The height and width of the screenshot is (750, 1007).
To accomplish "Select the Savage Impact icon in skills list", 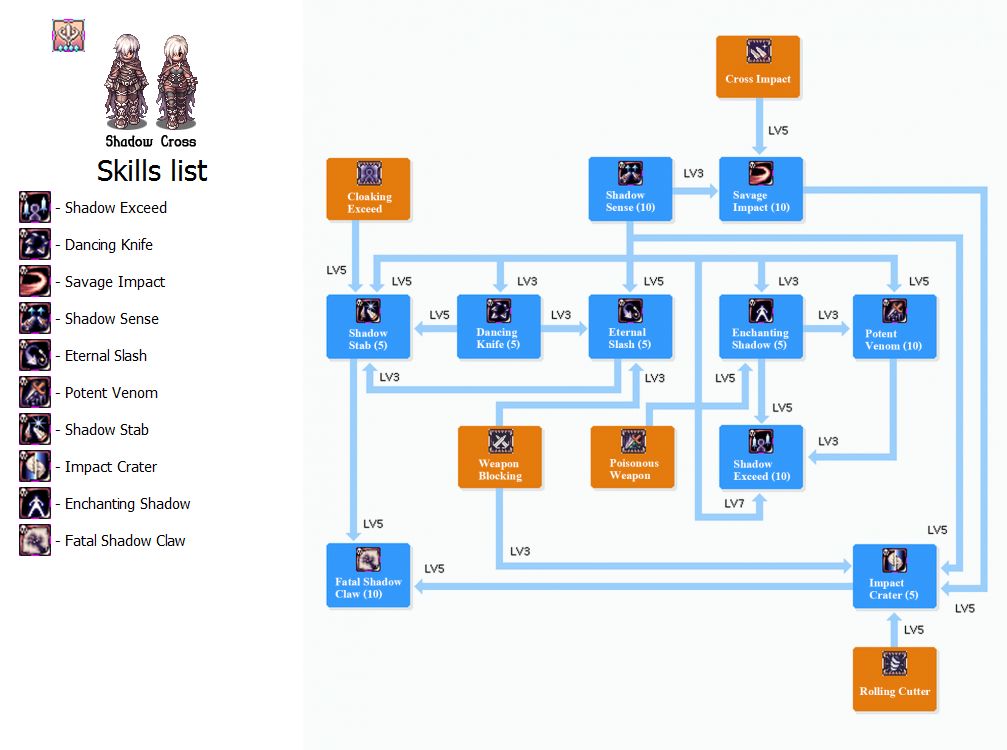I will tap(35, 282).
